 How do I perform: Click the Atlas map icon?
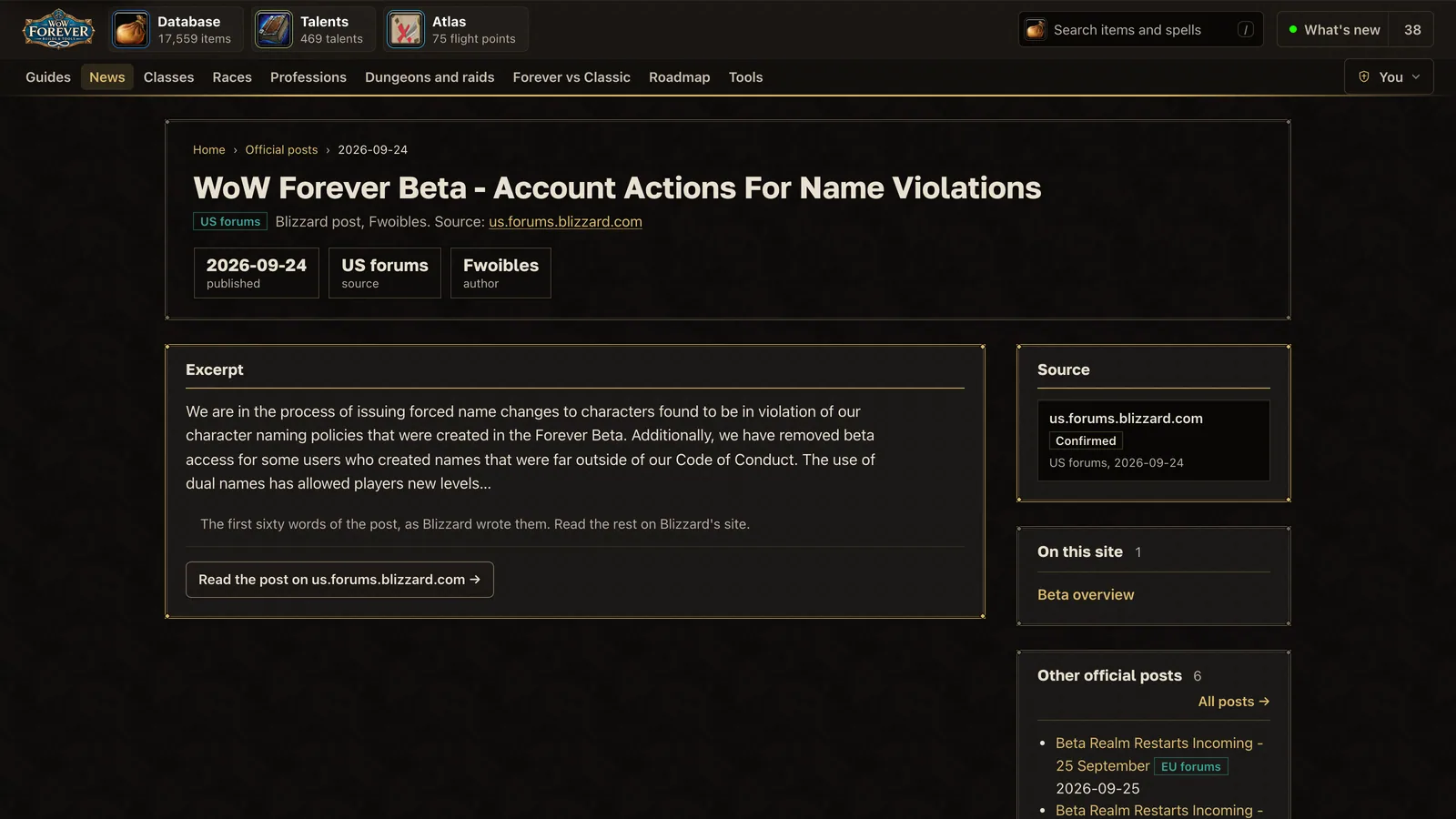405,29
